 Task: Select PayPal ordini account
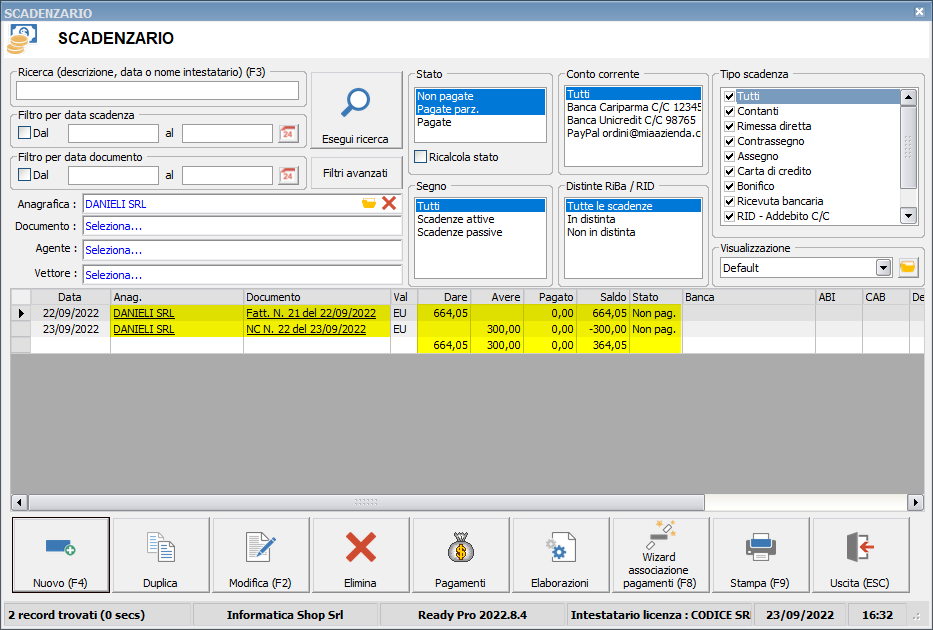pos(633,133)
